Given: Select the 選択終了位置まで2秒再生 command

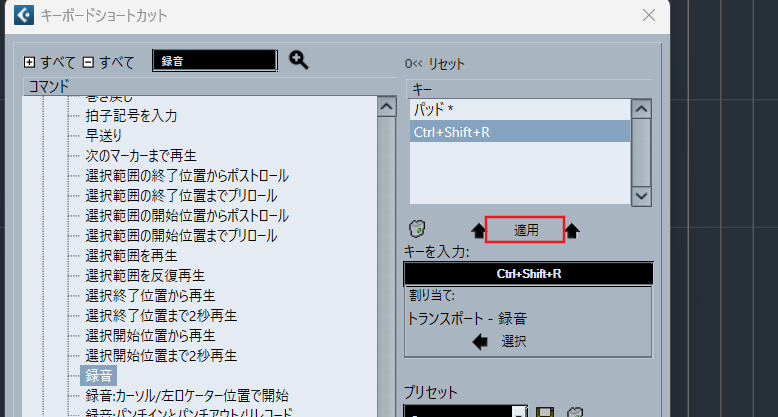Looking at the screenshot, I should click(x=161, y=315).
